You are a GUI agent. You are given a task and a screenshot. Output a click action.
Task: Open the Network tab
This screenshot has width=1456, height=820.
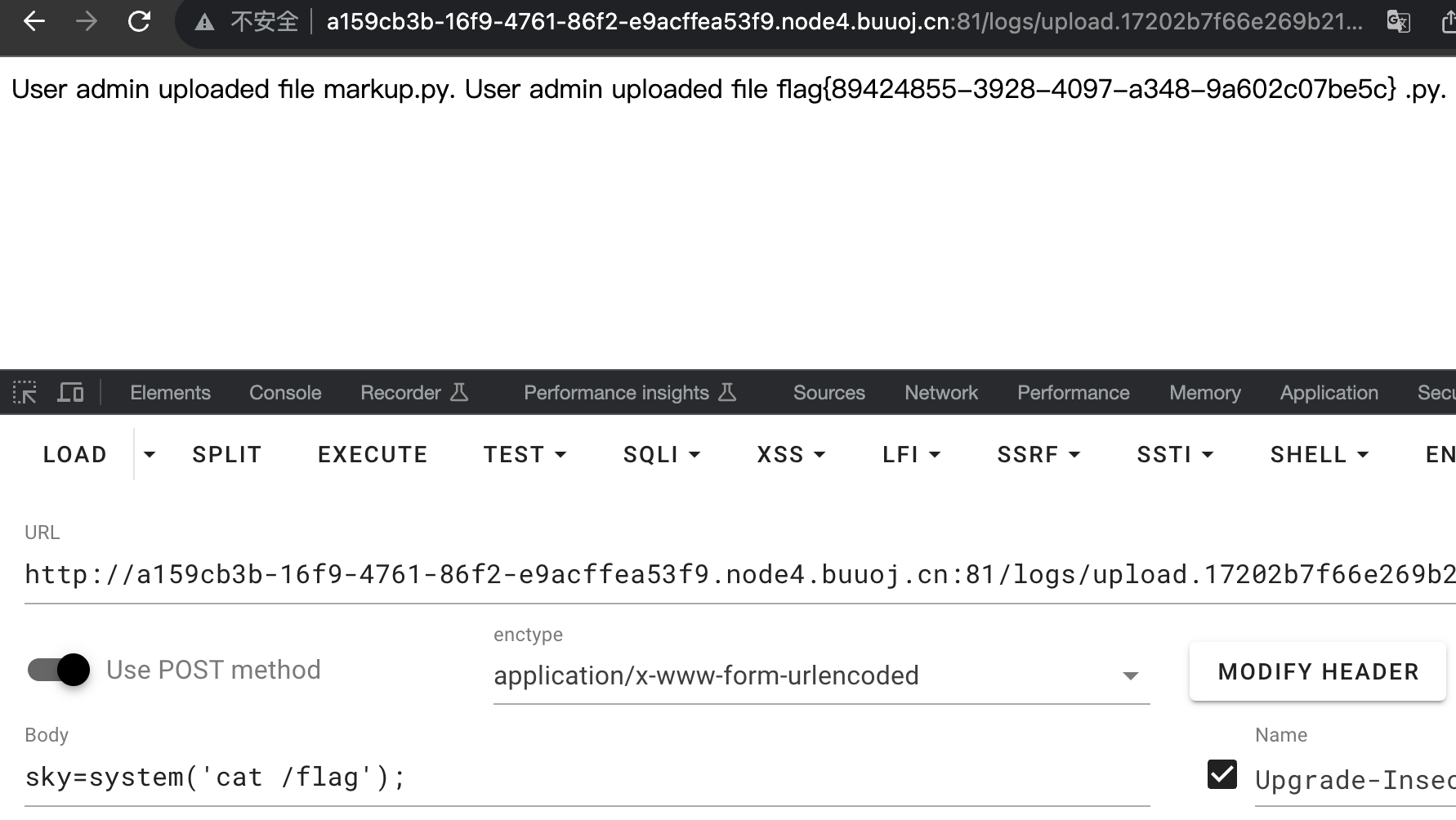point(940,393)
